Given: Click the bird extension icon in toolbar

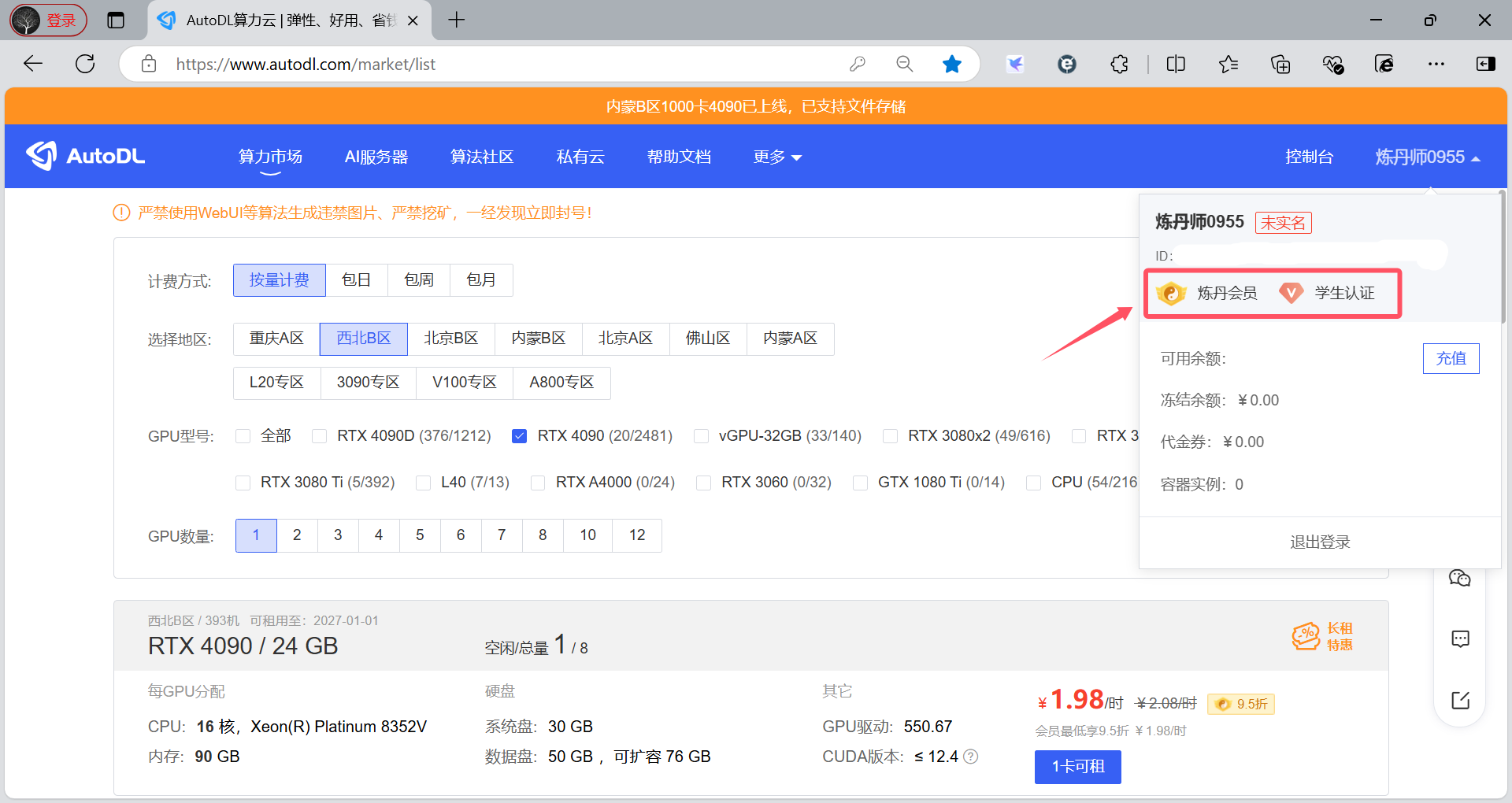Looking at the screenshot, I should pos(1015,64).
